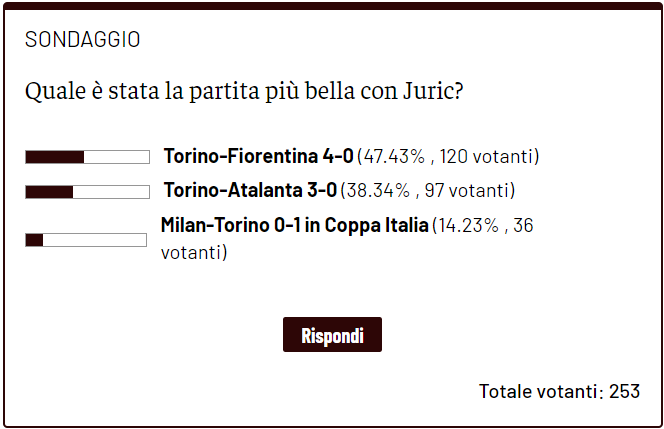Click the poll question about Juric
This screenshot has height=429, width=664.
coord(244,92)
